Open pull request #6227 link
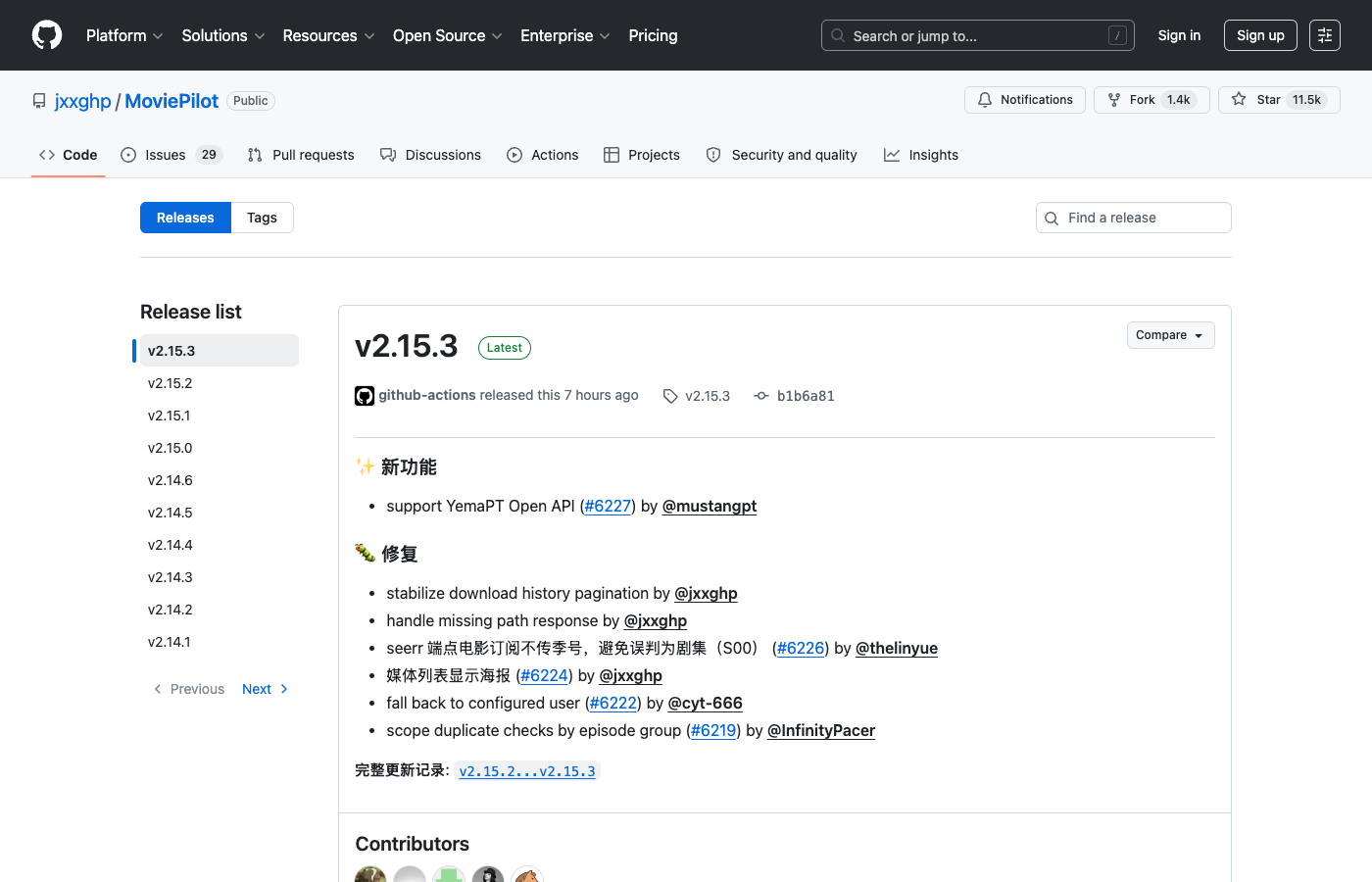The height and width of the screenshot is (882, 1372). coord(608,506)
